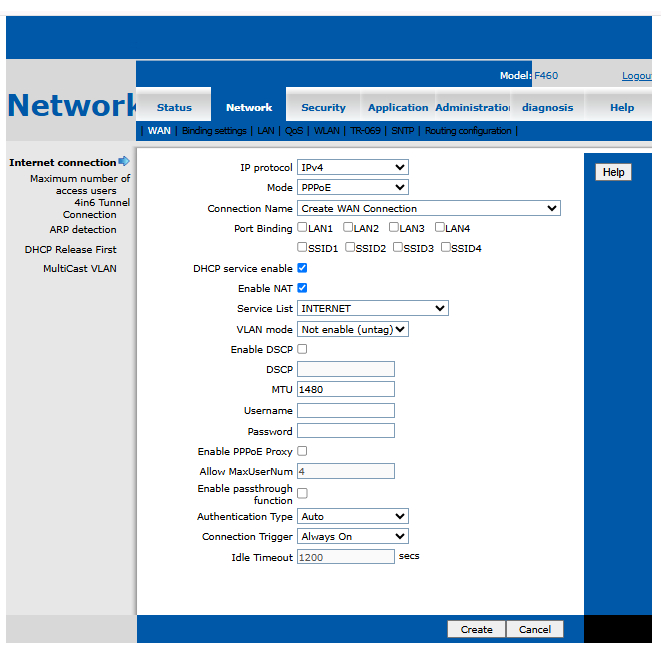This screenshot has height=661, width=661.
Task: Toggle DHCP service enable checkbox
Action: (x=303, y=268)
